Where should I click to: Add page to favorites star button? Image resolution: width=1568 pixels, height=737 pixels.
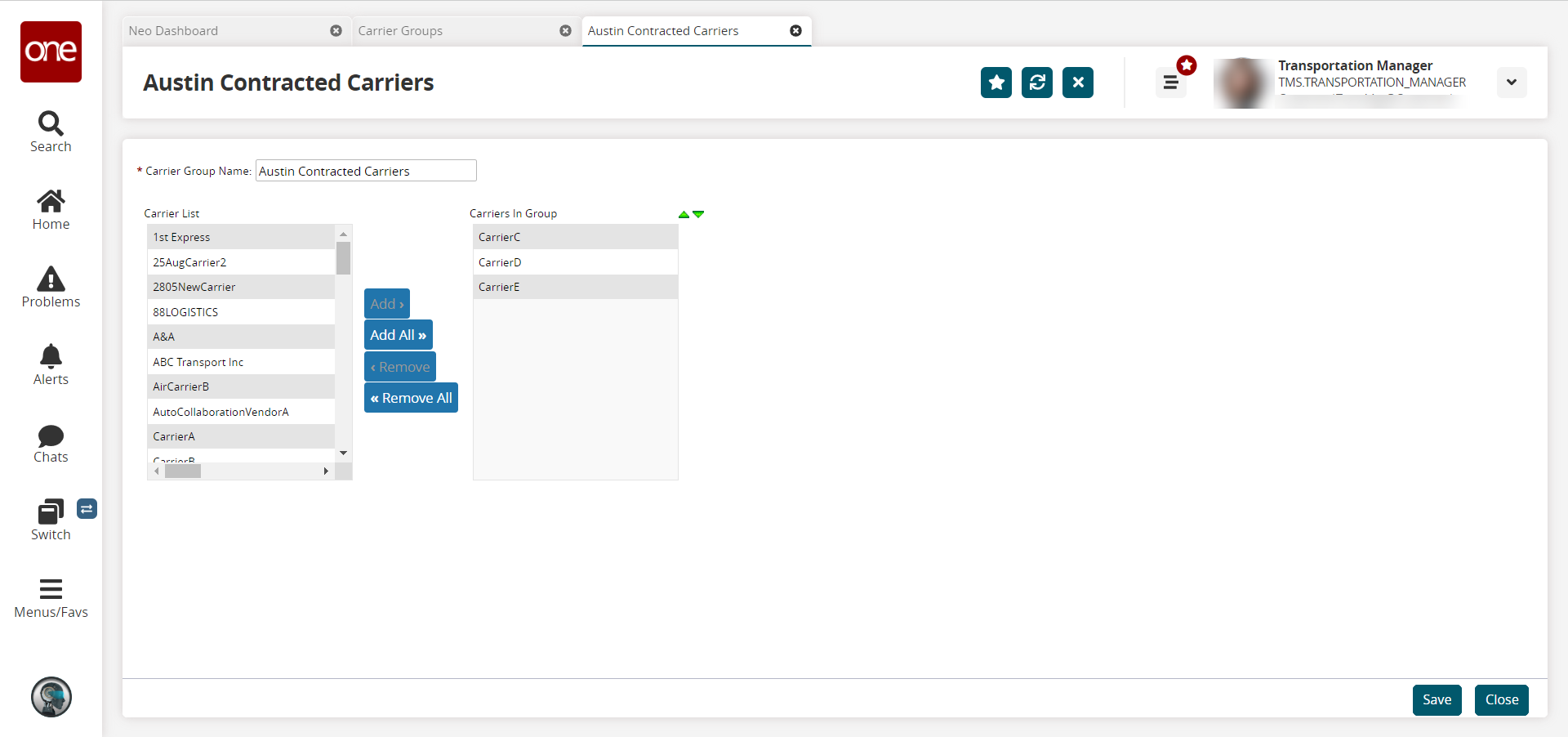996,83
